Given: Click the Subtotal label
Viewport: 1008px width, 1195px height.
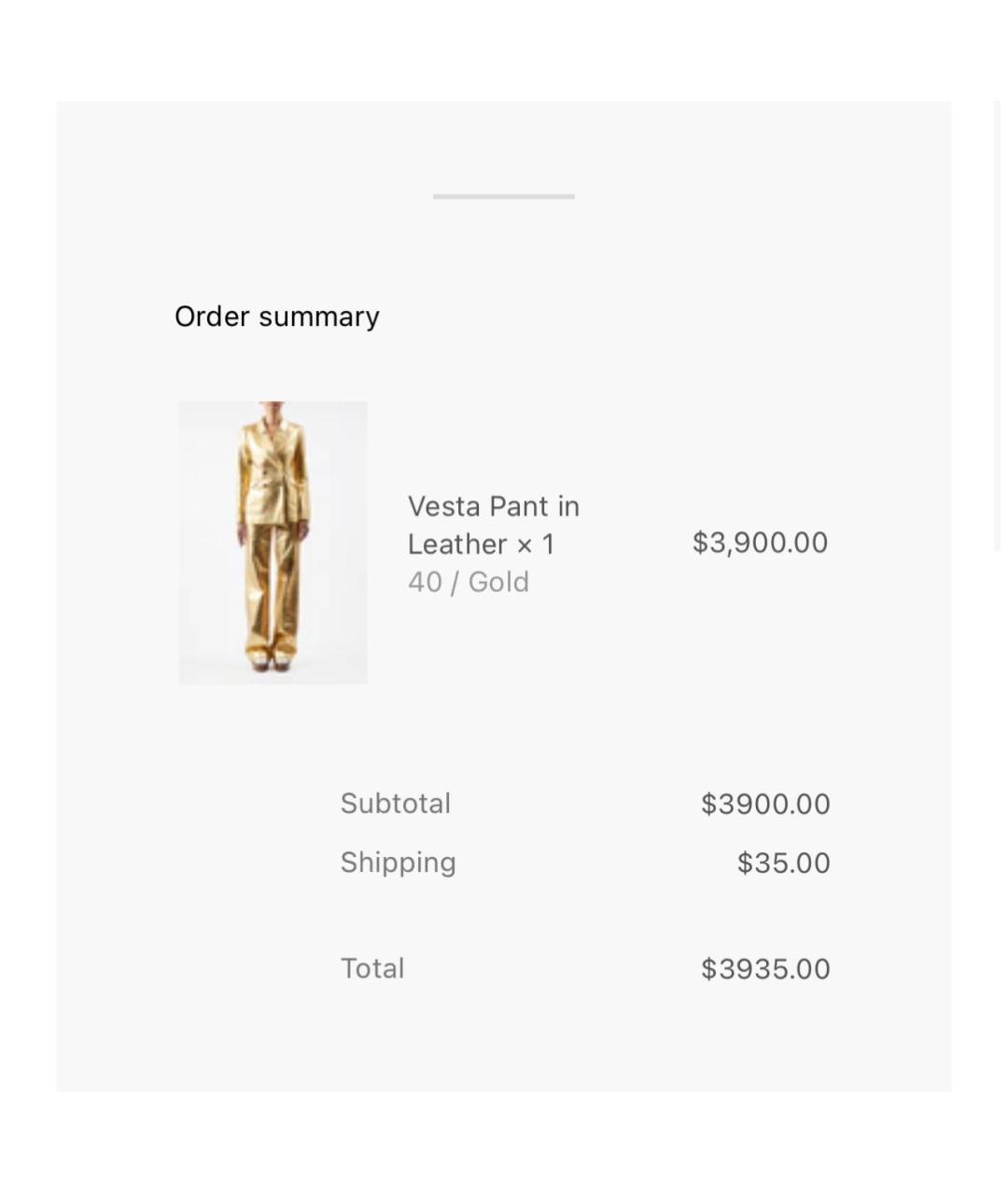Looking at the screenshot, I should (x=395, y=804).
